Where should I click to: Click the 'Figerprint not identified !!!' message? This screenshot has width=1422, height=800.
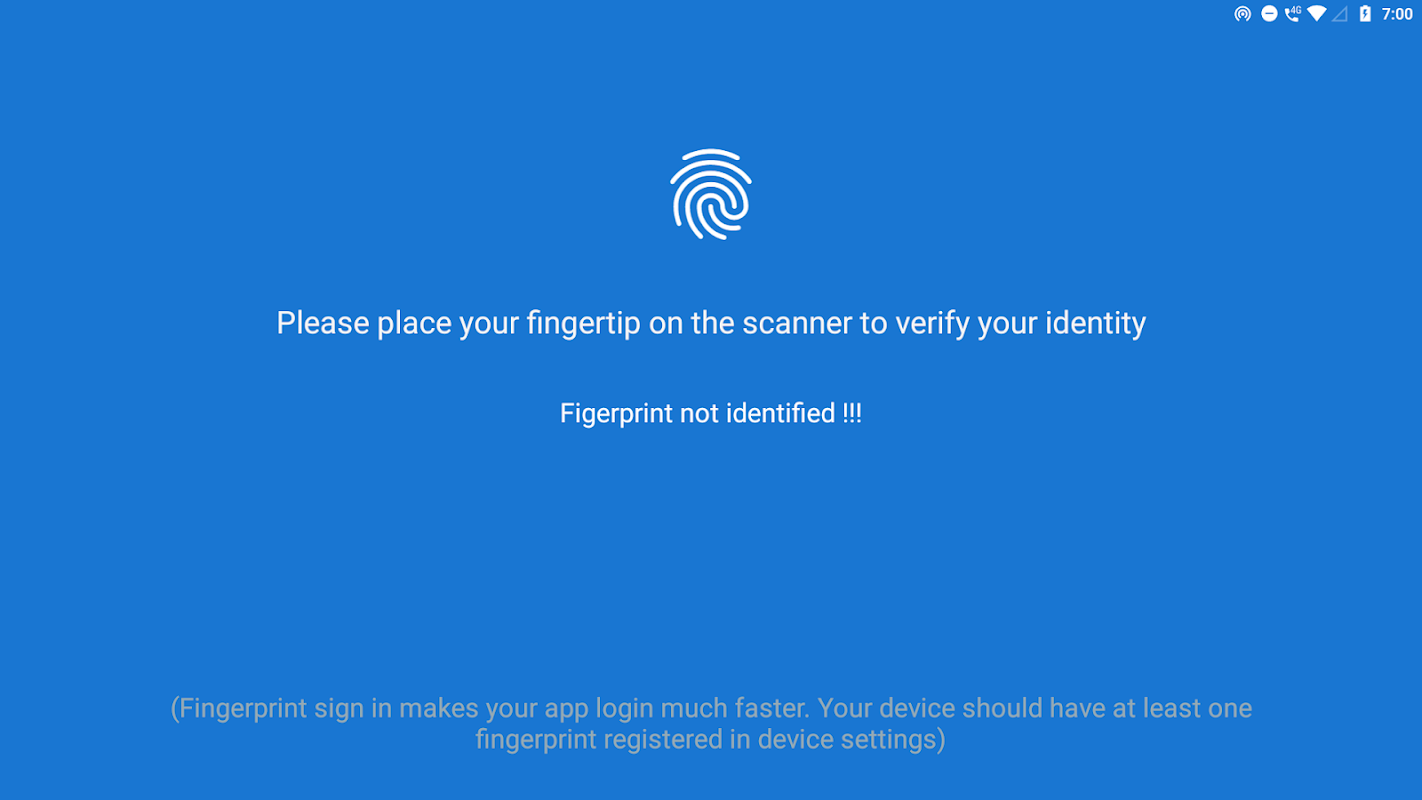point(710,413)
